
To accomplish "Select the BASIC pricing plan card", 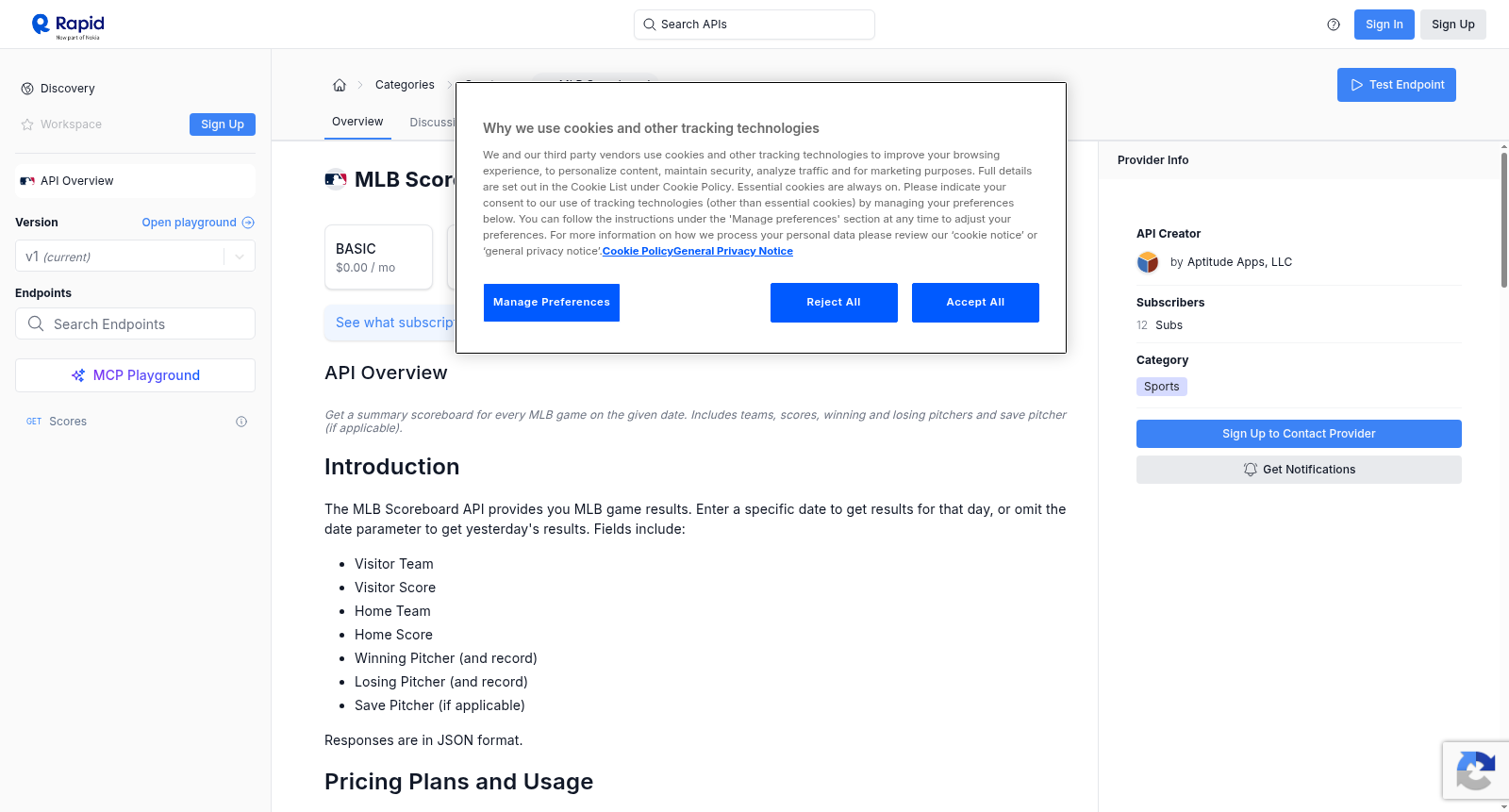I will click(x=378, y=257).
